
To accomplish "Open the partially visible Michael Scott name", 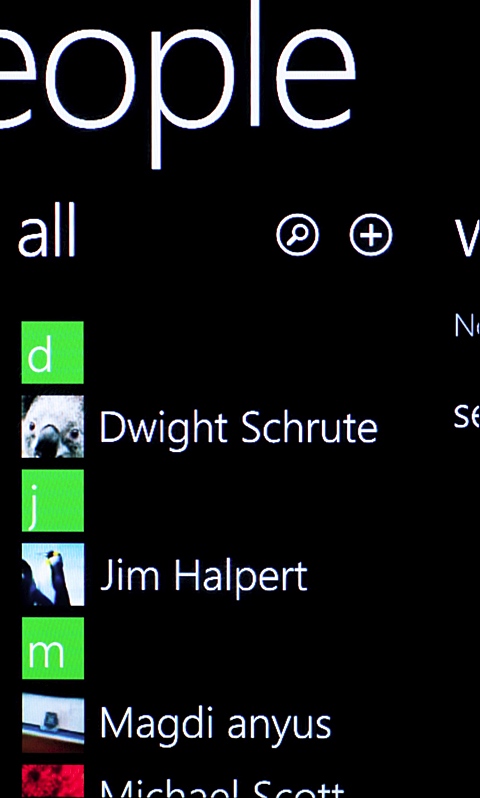I will 222,788.
